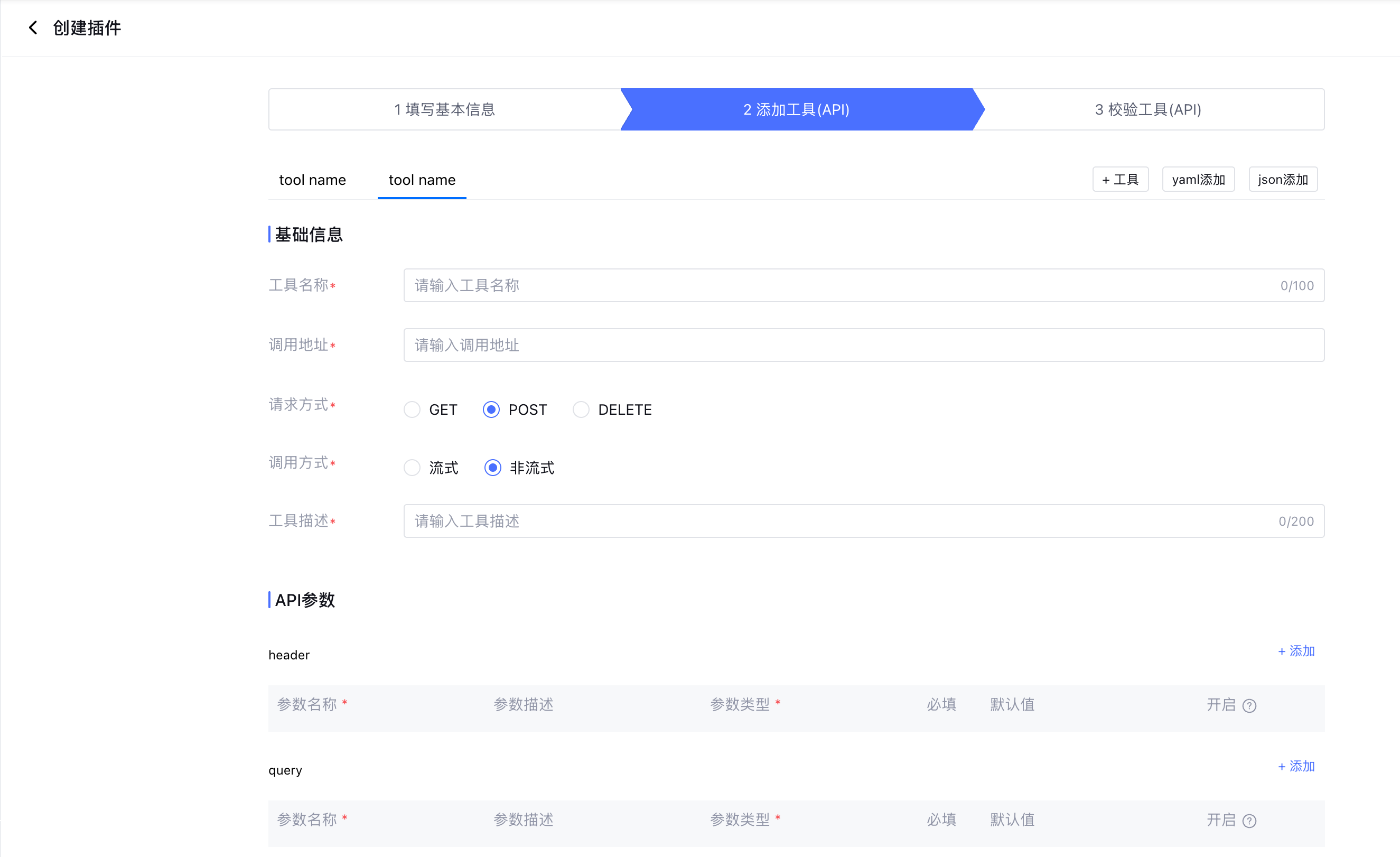Select 非流式 calling mode
This screenshot has height=857, width=1400.
(x=492, y=467)
